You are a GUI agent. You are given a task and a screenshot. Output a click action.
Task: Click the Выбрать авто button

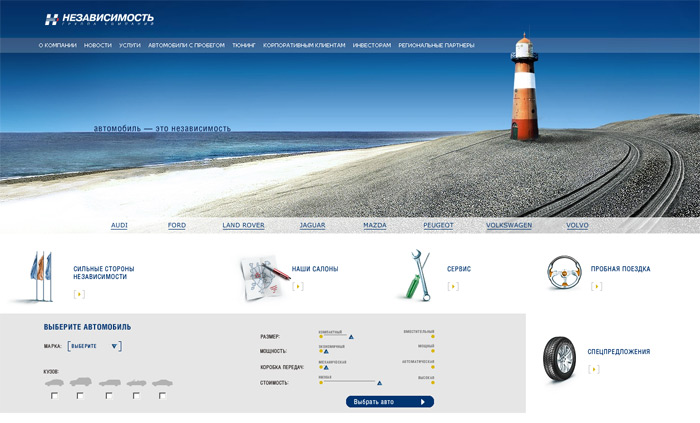tap(390, 402)
